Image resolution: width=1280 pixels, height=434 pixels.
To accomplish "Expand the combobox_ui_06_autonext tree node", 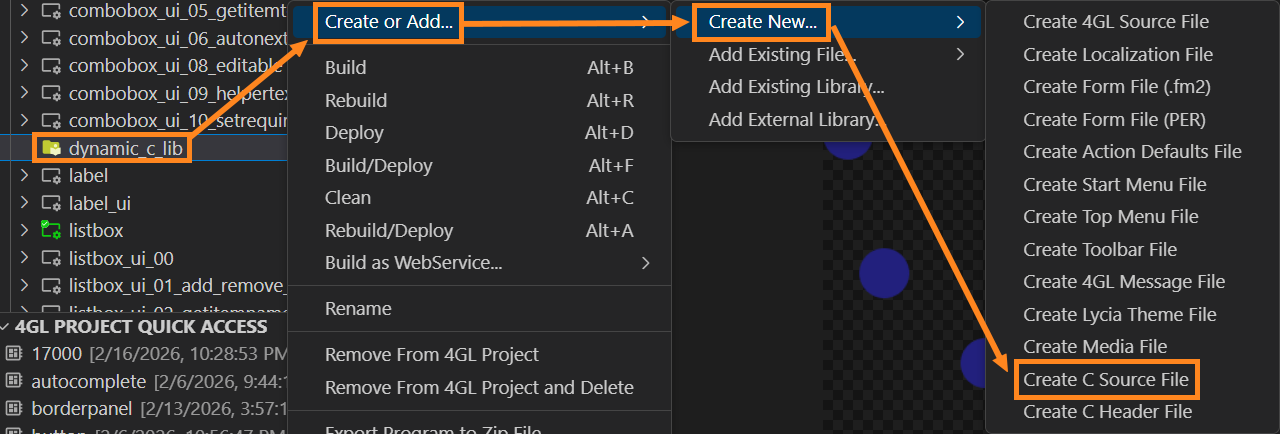I will coord(24,40).
